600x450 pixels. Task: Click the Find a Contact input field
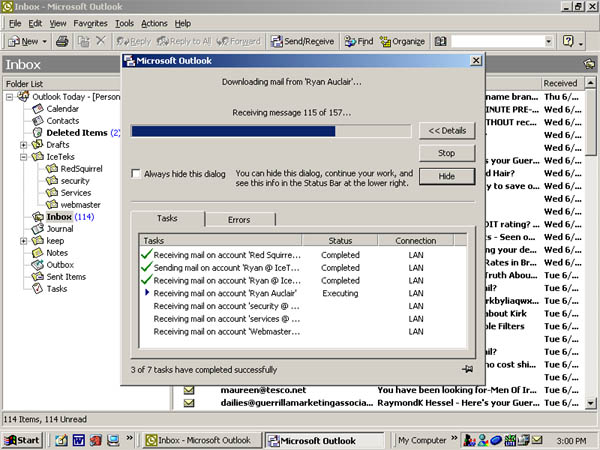point(497,41)
